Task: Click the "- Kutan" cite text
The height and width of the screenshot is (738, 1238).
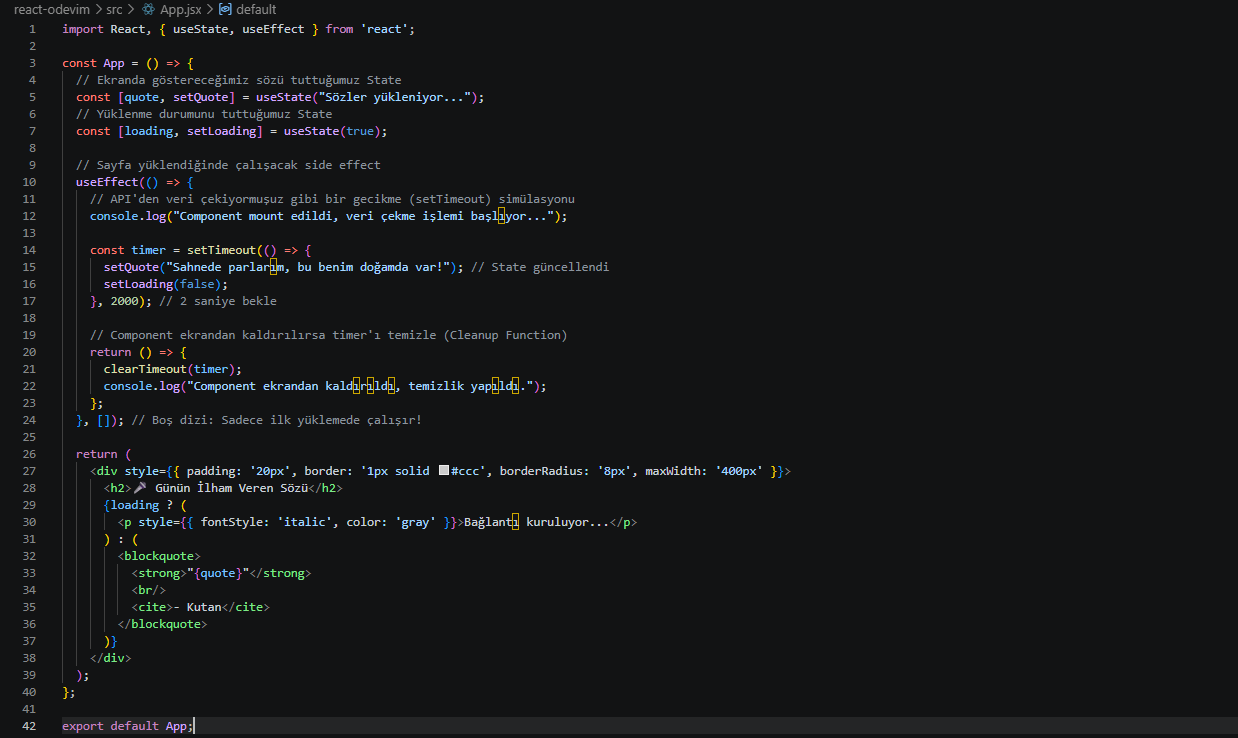Action: (x=197, y=607)
